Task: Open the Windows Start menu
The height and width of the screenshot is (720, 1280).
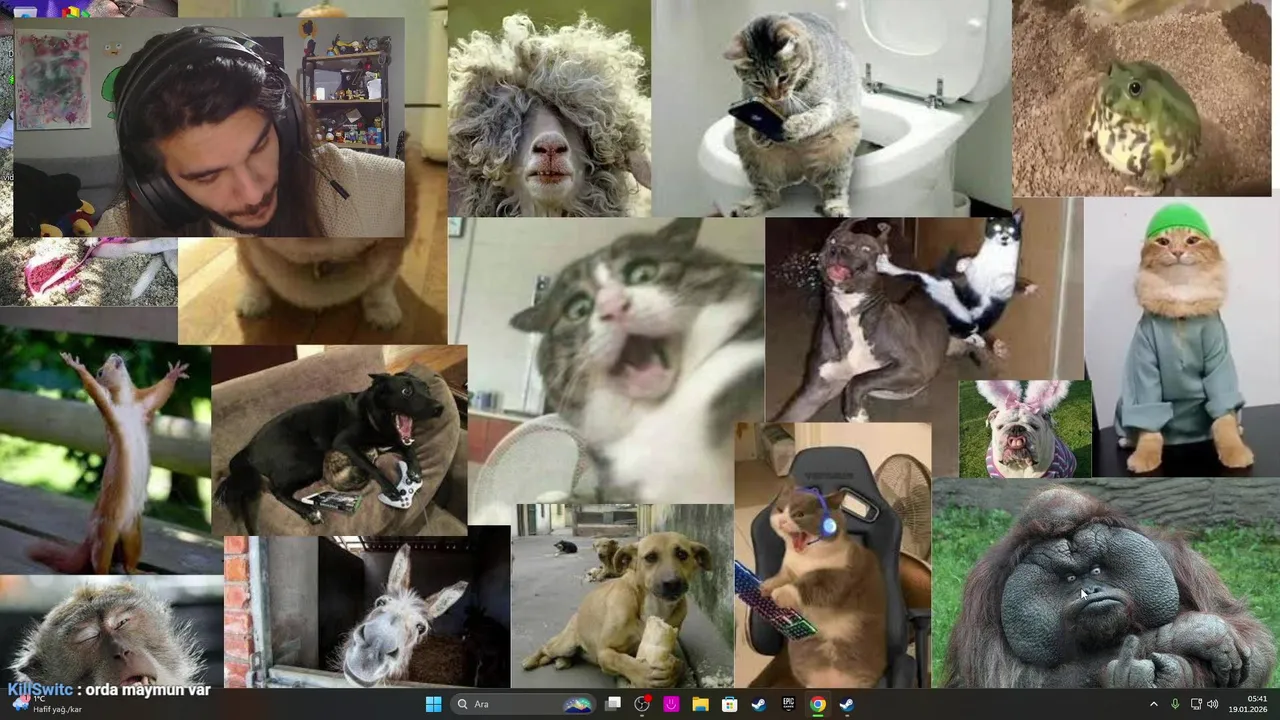Action: [x=433, y=704]
